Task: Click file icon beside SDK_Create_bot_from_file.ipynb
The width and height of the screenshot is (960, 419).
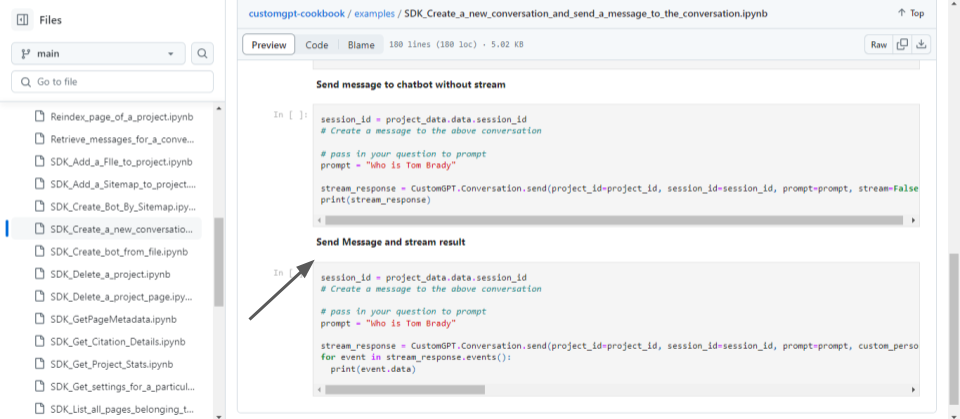Action: click(40, 252)
